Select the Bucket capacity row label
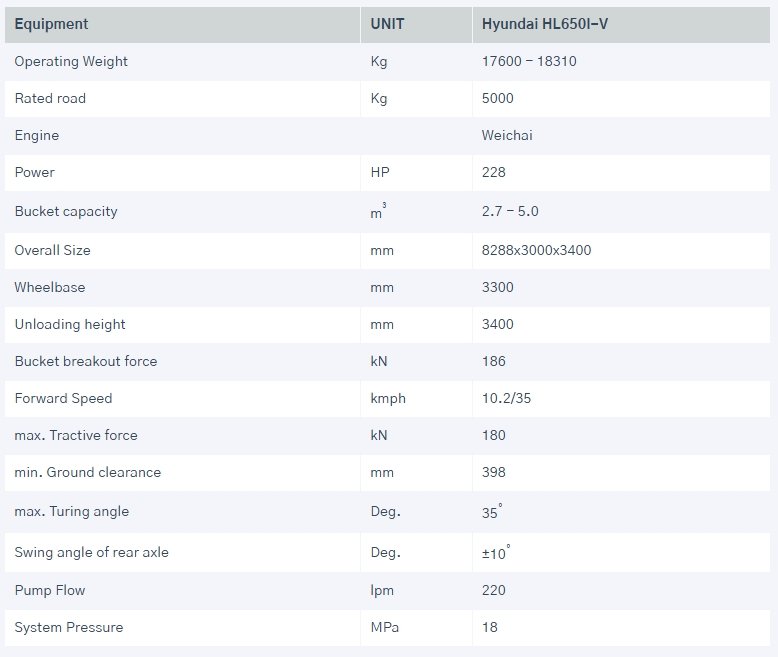 click(x=66, y=212)
